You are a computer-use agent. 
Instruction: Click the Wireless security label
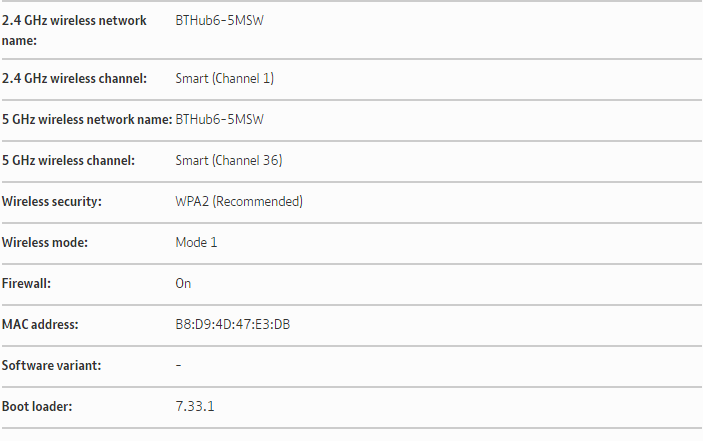[52, 202]
